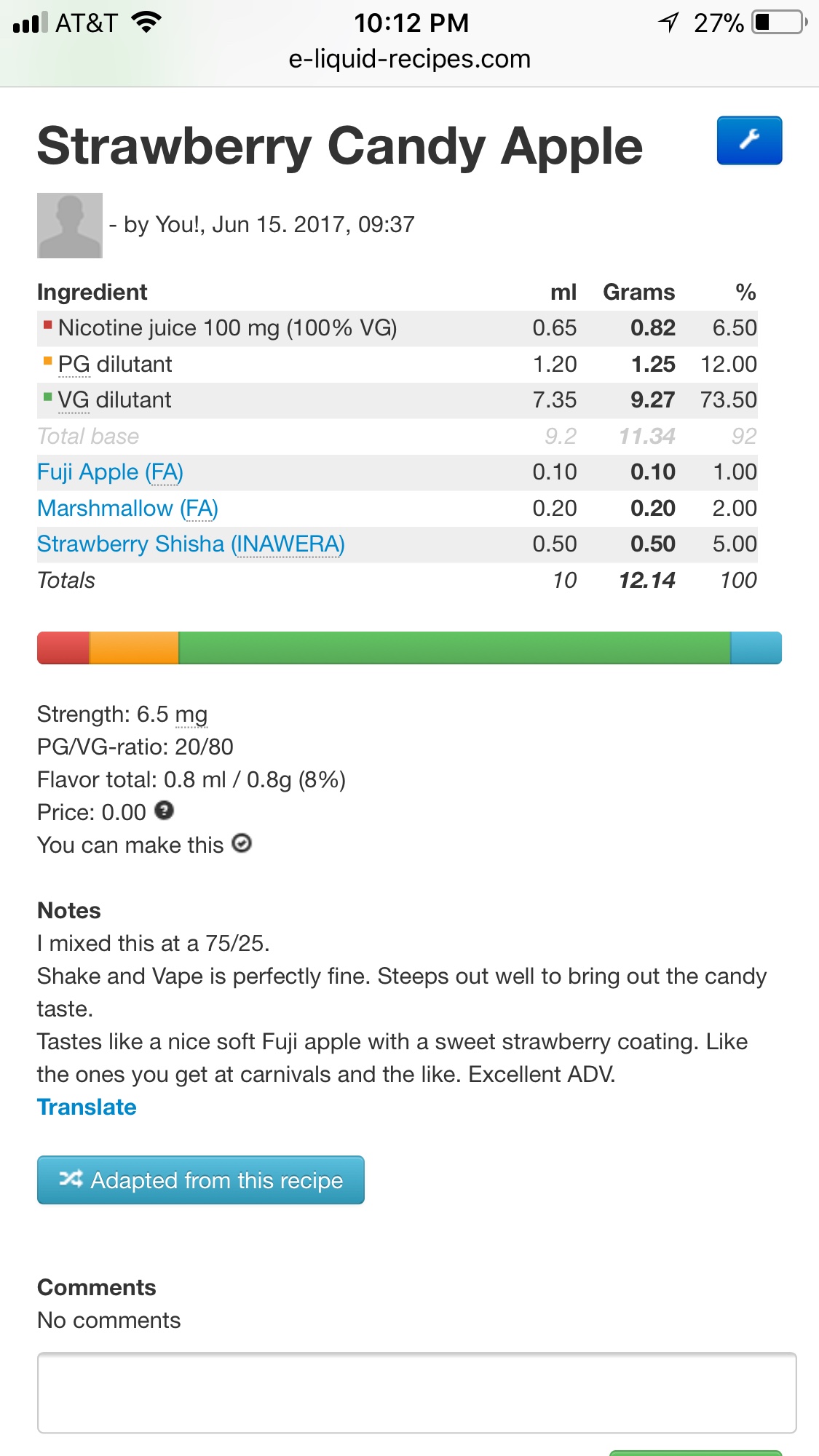Screen dimensions: 819x1456
Task: Open the Fuji Apple (FA) flavor link
Action: tap(110, 472)
